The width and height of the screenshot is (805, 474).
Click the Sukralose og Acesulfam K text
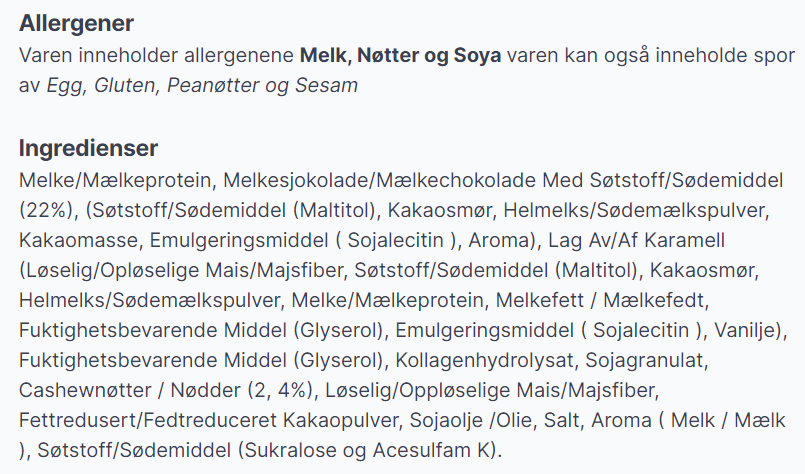(x=367, y=450)
